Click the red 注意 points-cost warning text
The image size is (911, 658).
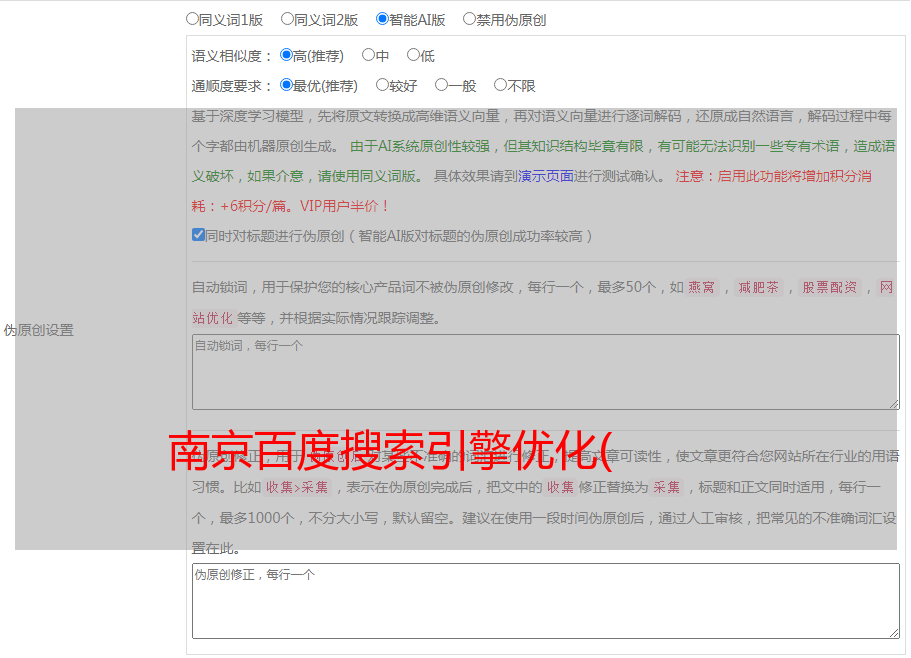(x=532, y=191)
